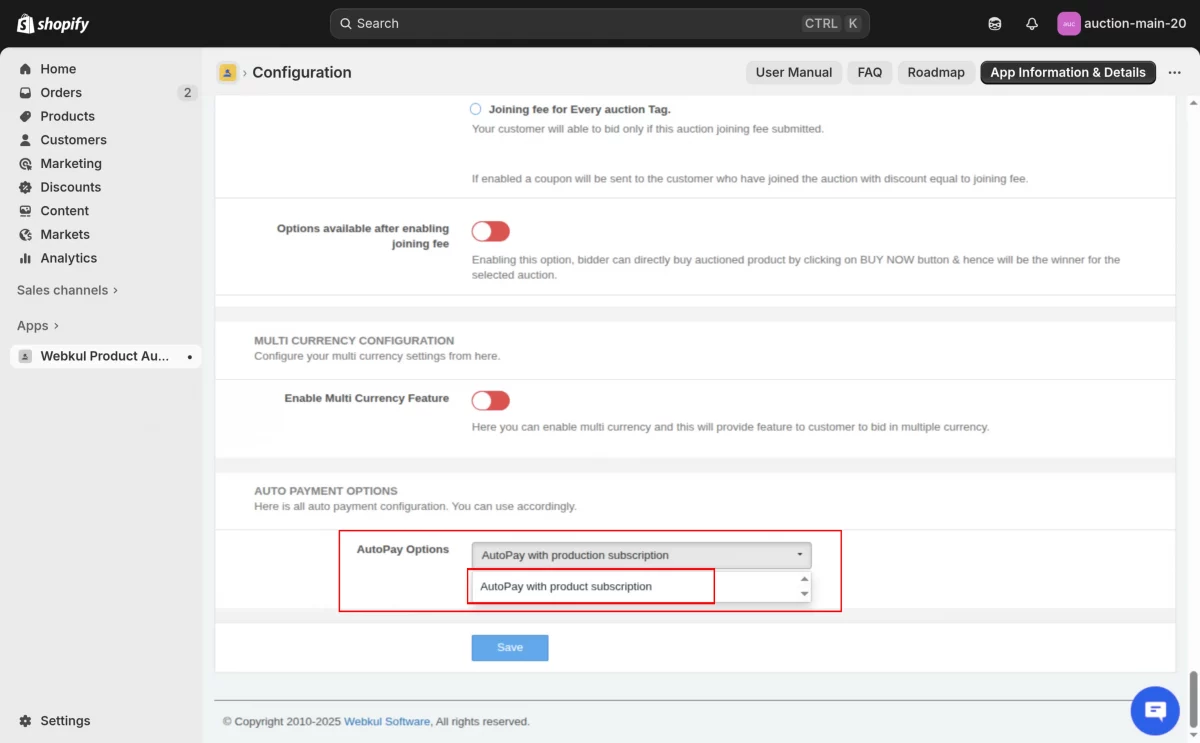Open the Marketing section

pyautogui.click(x=72, y=163)
